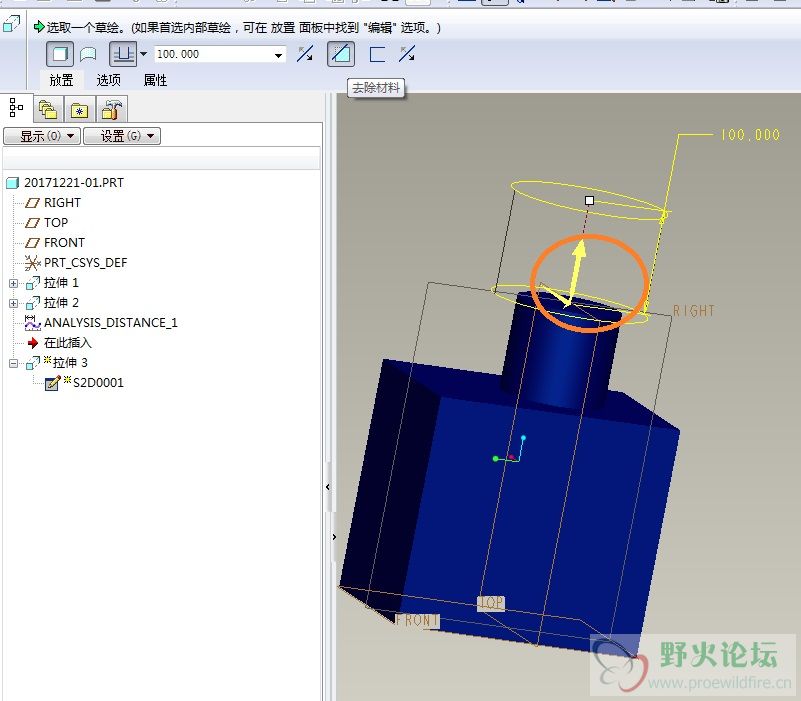Click the red insert-here arrow icon

[x=33, y=342]
